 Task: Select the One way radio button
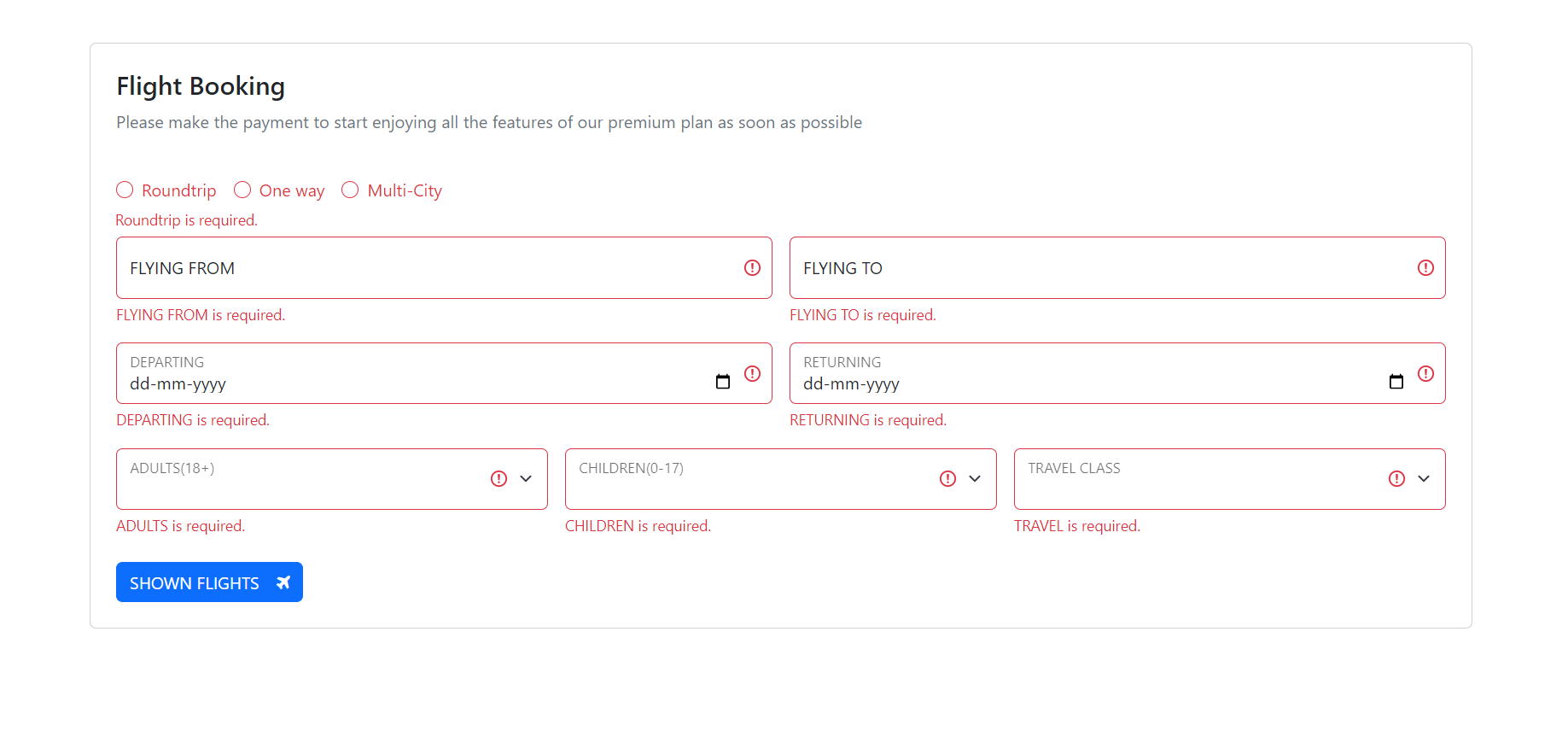coord(242,190)
